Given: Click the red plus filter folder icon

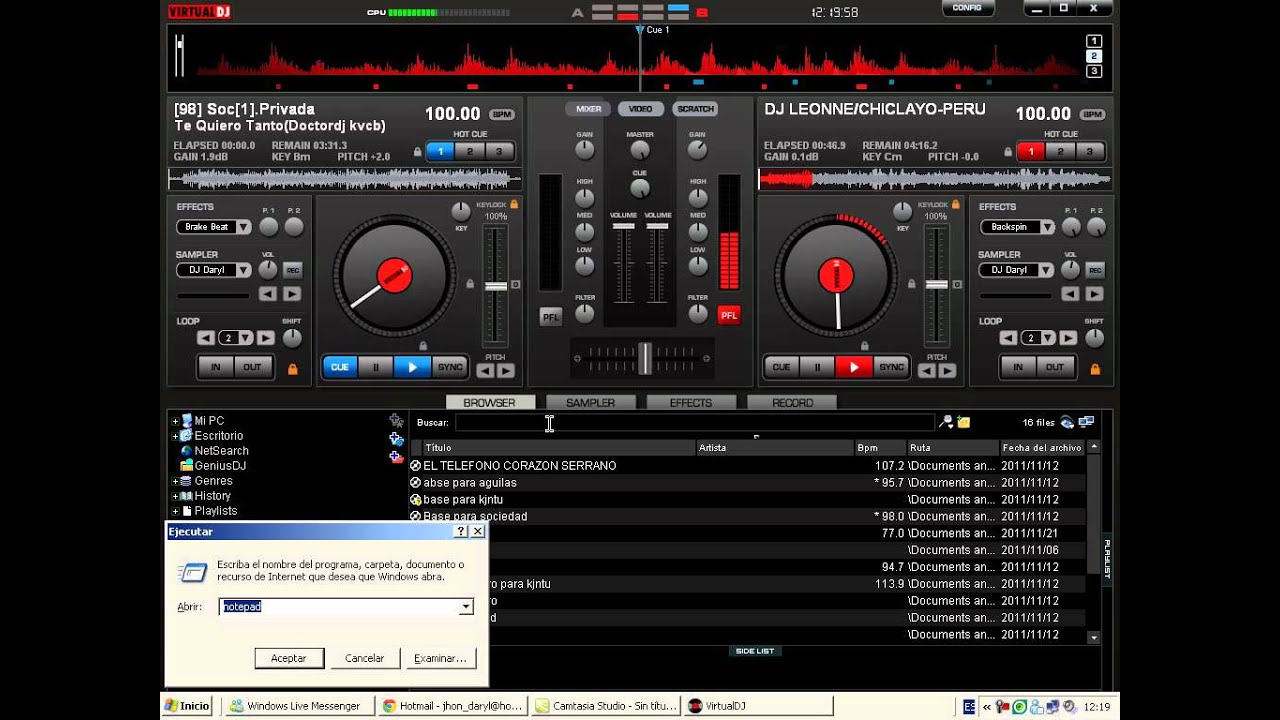Looking at the screenshot, I should tap(397, 457).
